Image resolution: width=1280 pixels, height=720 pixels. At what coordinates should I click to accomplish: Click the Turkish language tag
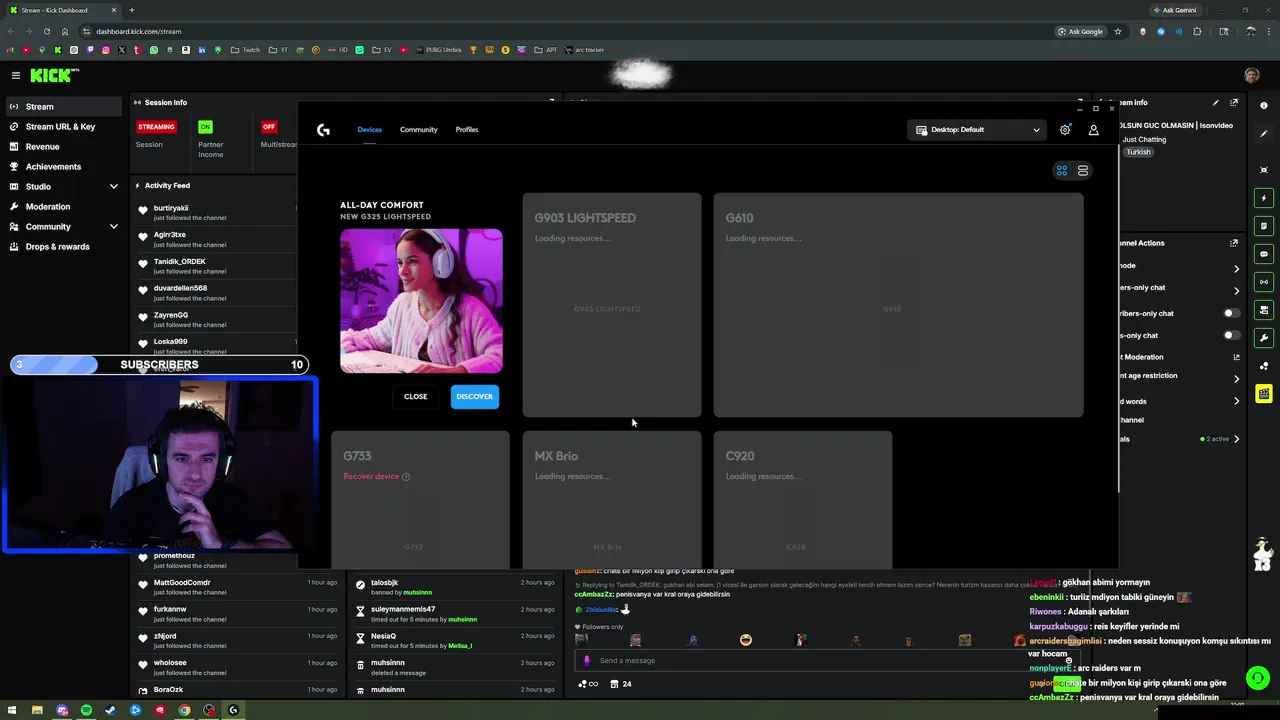pyautogui.click(x=1138, y=152)
